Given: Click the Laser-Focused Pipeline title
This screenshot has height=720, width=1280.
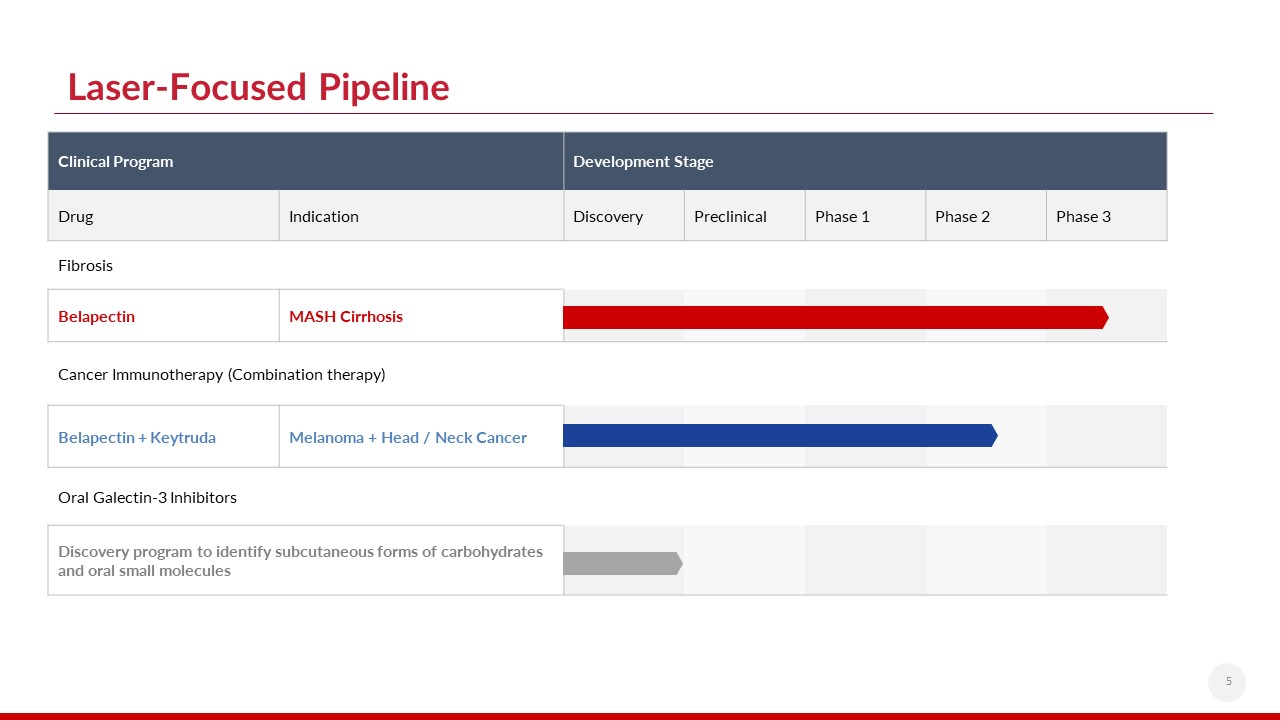Looking at the screenshot, I should [258, 87].
